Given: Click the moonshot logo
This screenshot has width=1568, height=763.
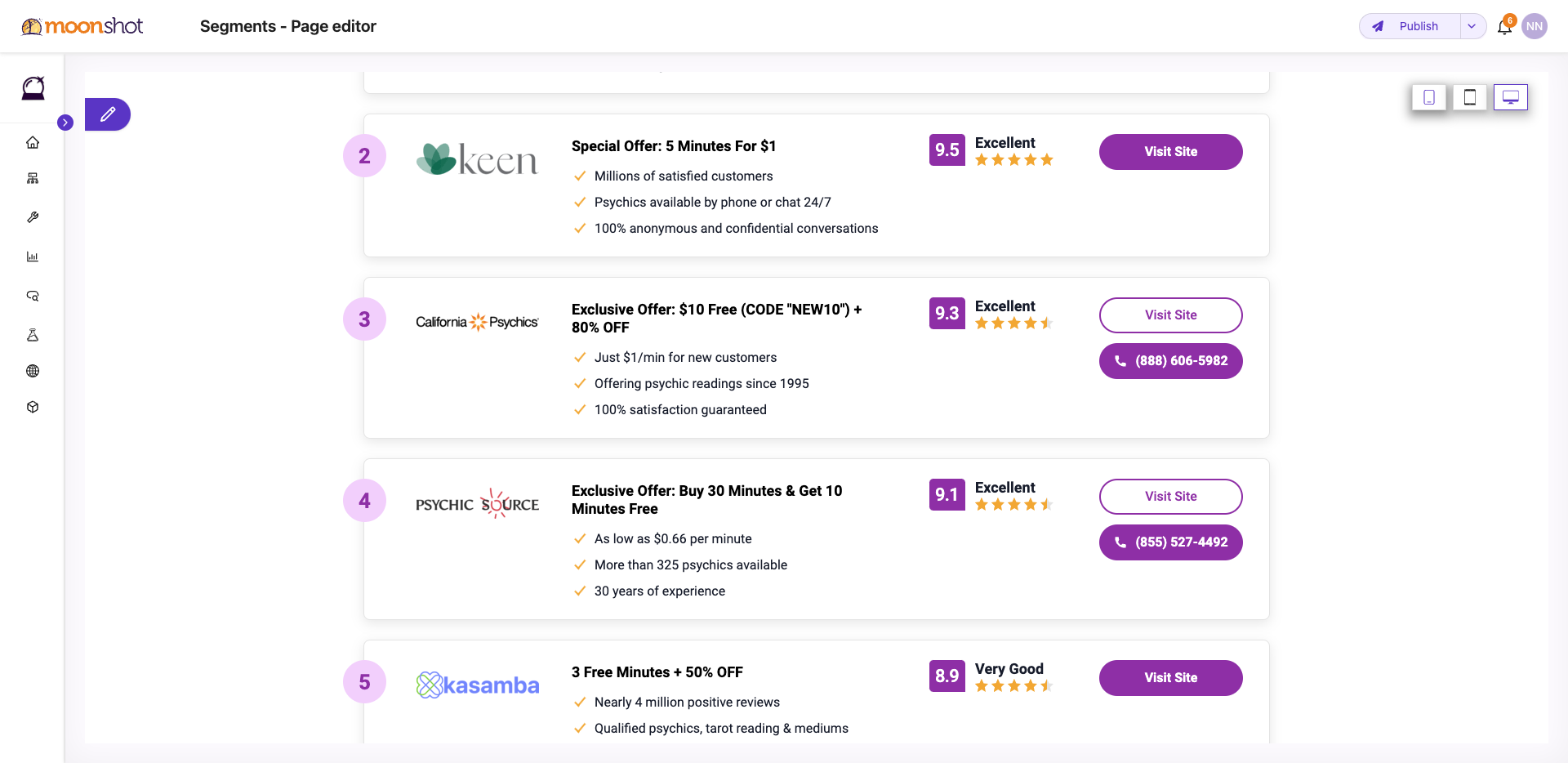Looking at the screenshot, I should pos(82,26).
